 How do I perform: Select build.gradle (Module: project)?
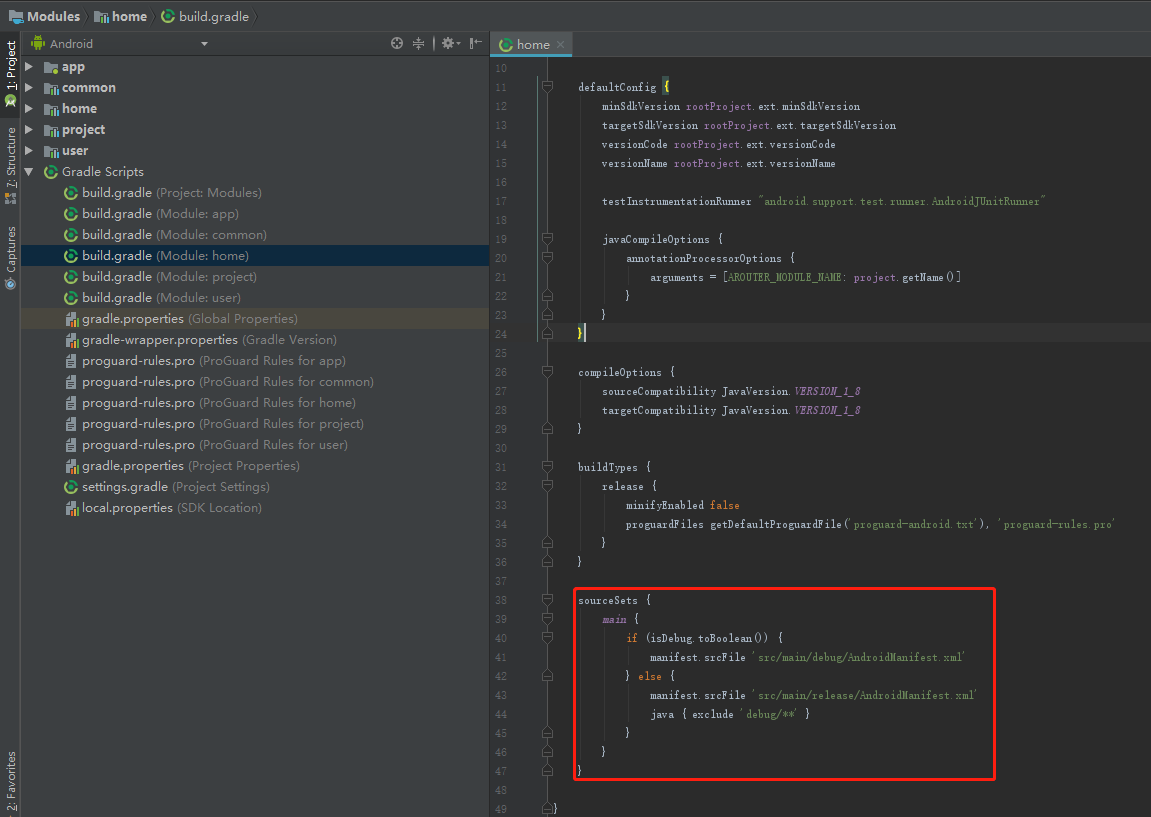click(x=146, y=276)
